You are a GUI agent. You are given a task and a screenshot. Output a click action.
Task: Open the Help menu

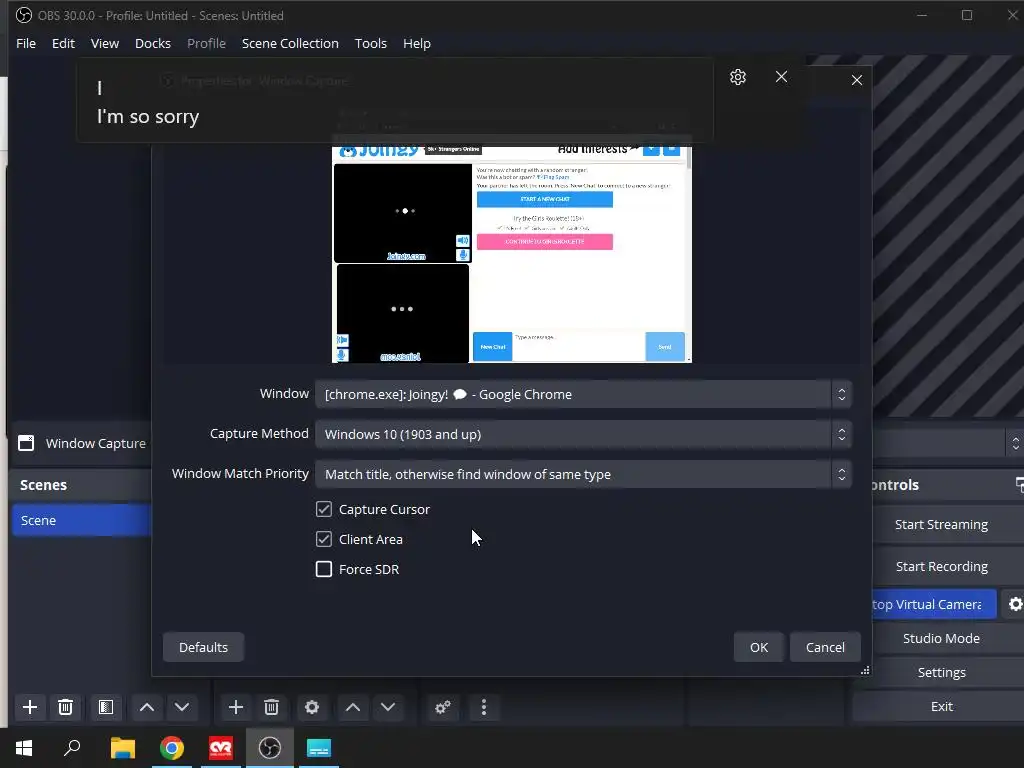tap(417, 44)
